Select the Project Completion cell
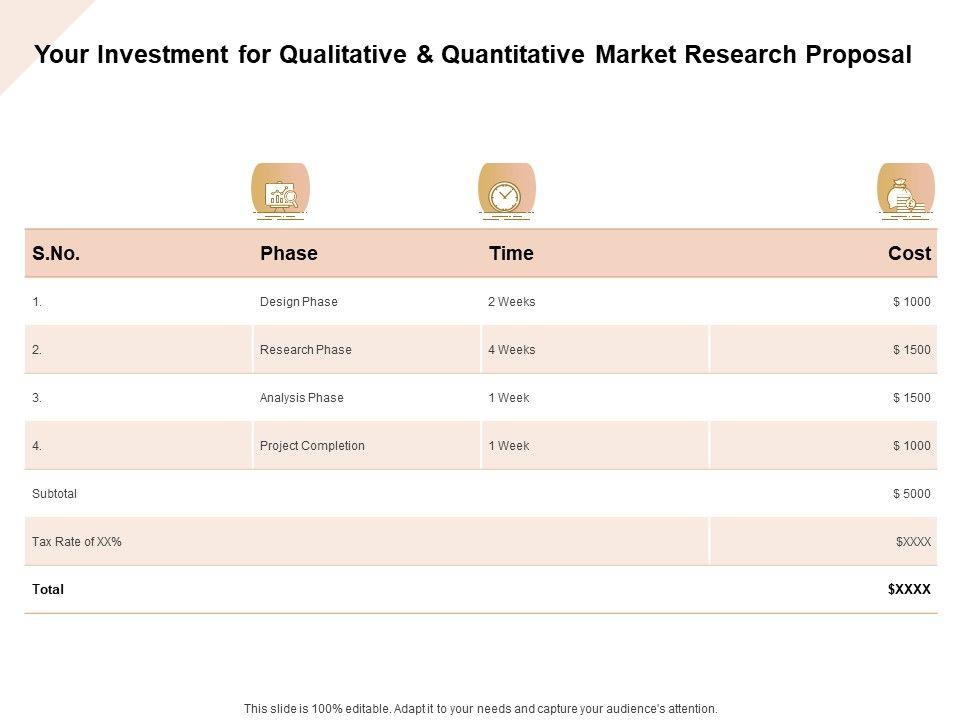Viewport: 960px width, 720px height. coord(312,446)
